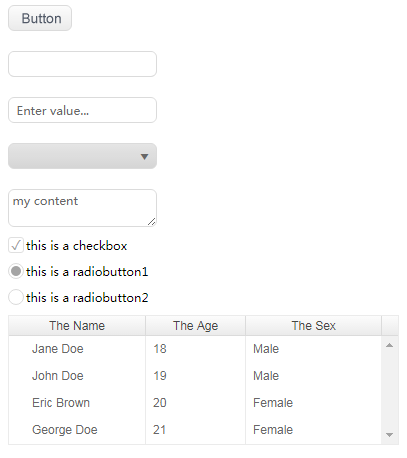Image resolution: width=407 pixels, height=458 pixels.
Task: Click the table scrollbar up arrow
Action: [389, 345]
